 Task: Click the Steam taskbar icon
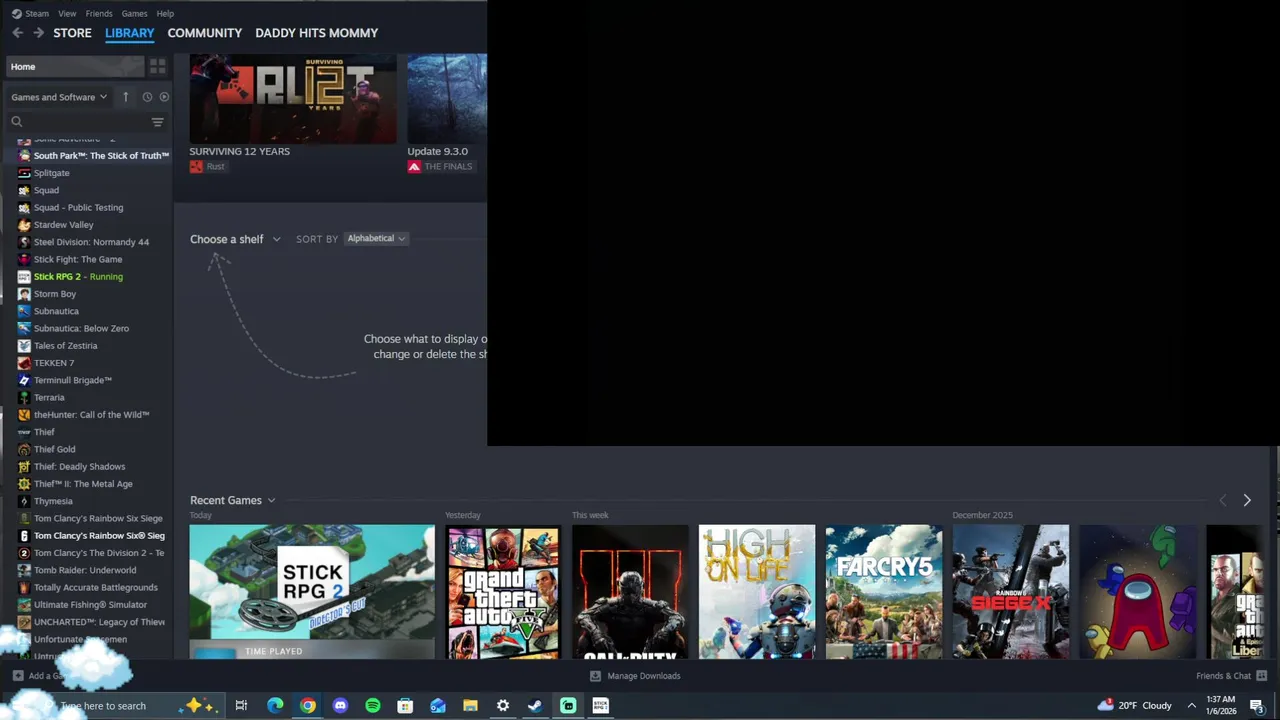pyautogui.click(x=535, y=705)
